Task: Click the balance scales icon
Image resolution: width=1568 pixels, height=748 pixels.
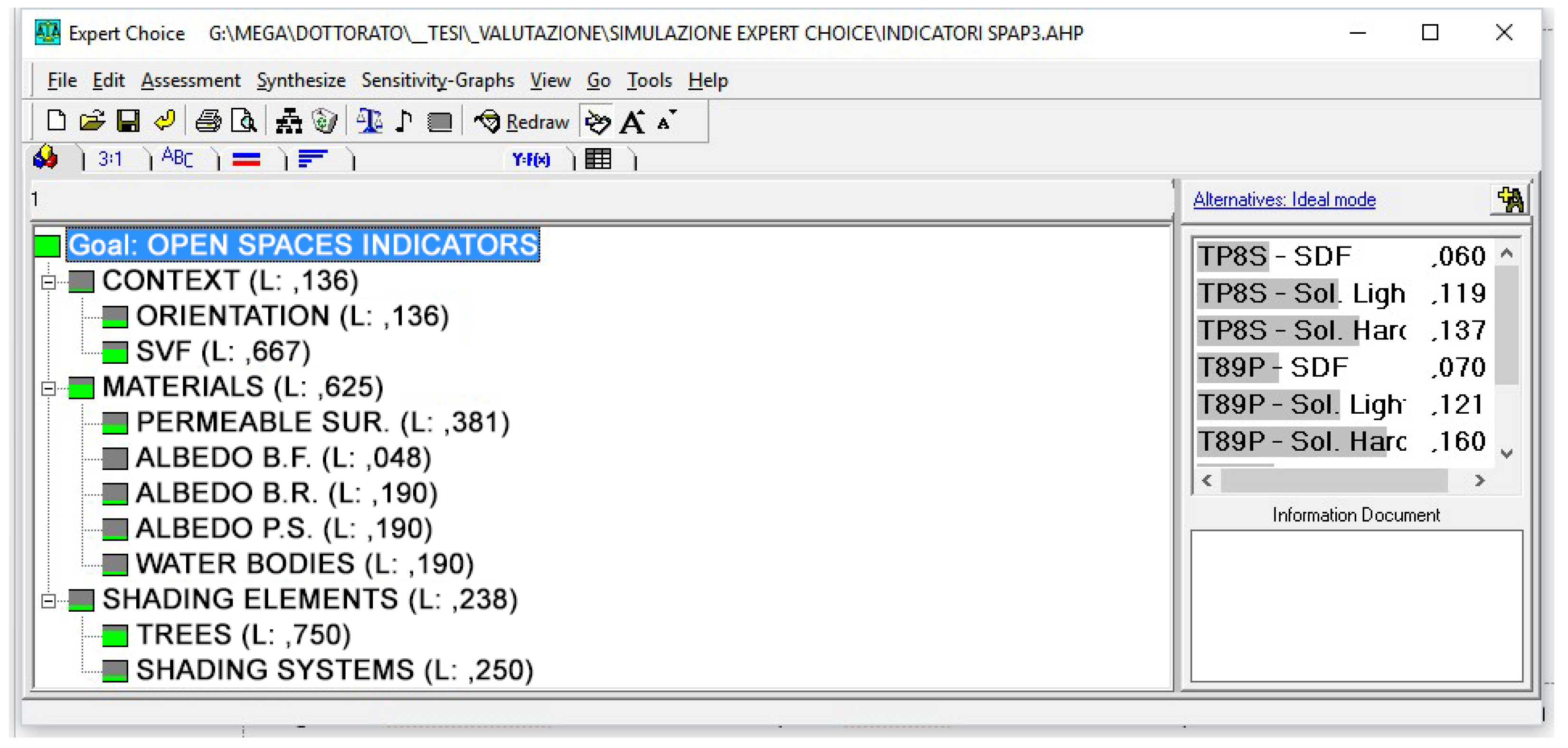Action: pos(369,121)
